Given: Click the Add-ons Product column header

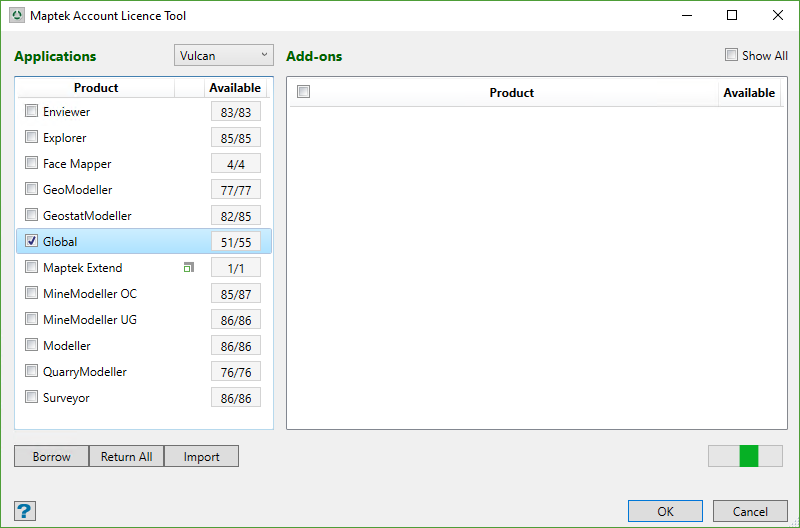Looking at the screenshot, I should point(512,93).
